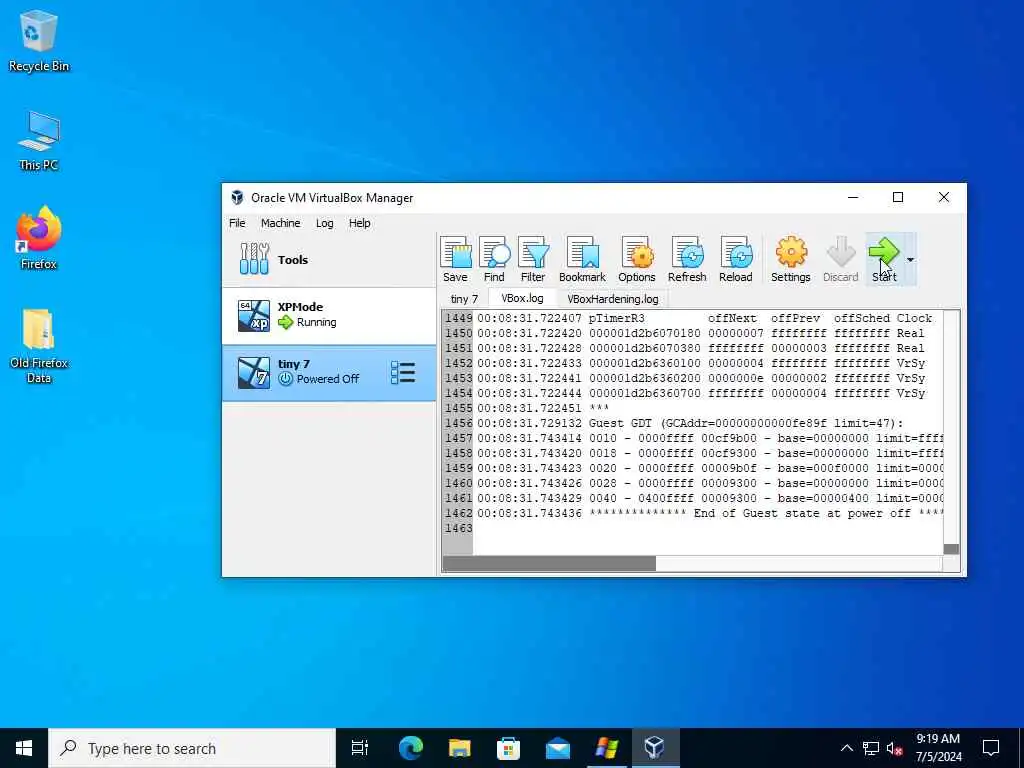Click the XPMode Running status text
Viewport: 1024px width, 768px height.
pyautogui.click(x=317, y=322)
